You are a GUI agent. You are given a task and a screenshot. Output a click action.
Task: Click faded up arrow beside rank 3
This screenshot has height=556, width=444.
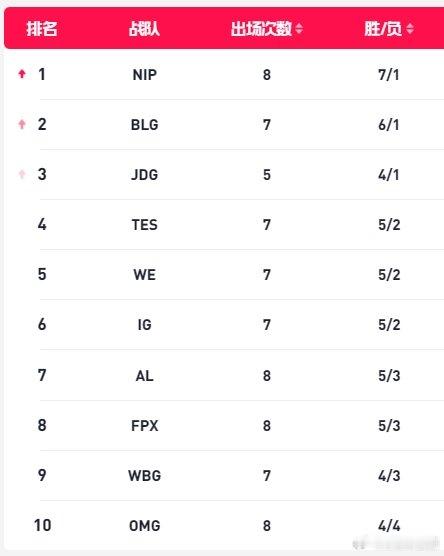[x=22, y=174]
